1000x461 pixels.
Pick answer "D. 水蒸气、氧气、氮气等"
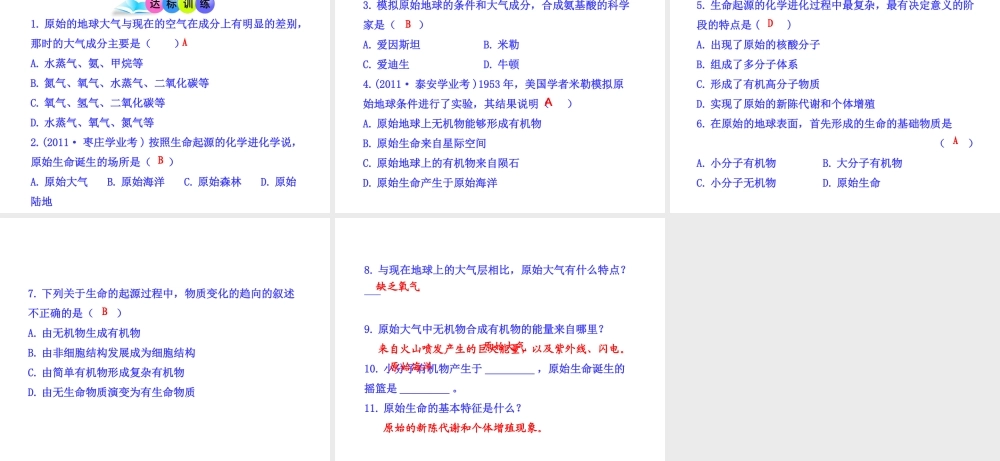(92, 123)
